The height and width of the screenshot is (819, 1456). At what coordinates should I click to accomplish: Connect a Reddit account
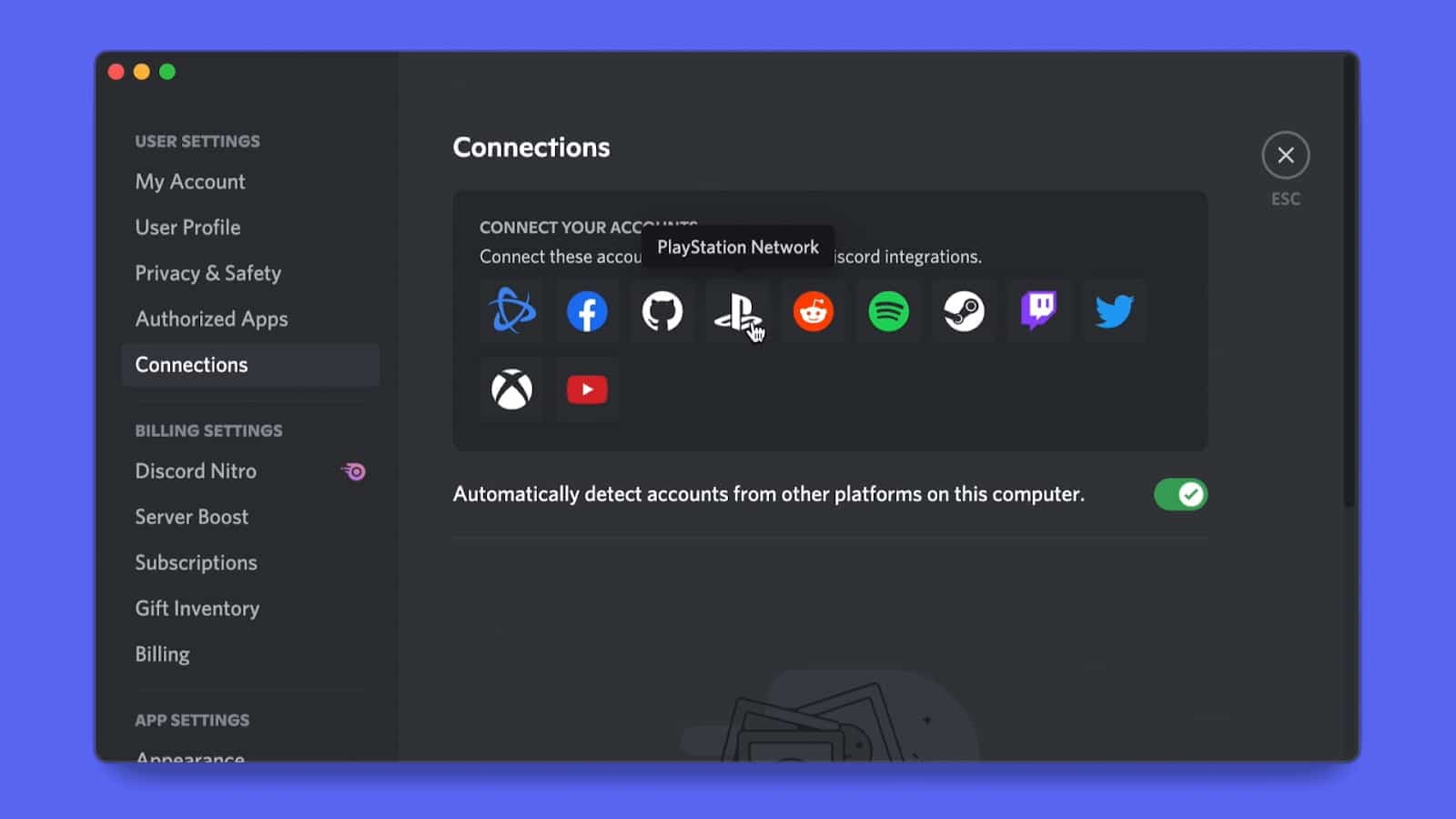(813, 311)
